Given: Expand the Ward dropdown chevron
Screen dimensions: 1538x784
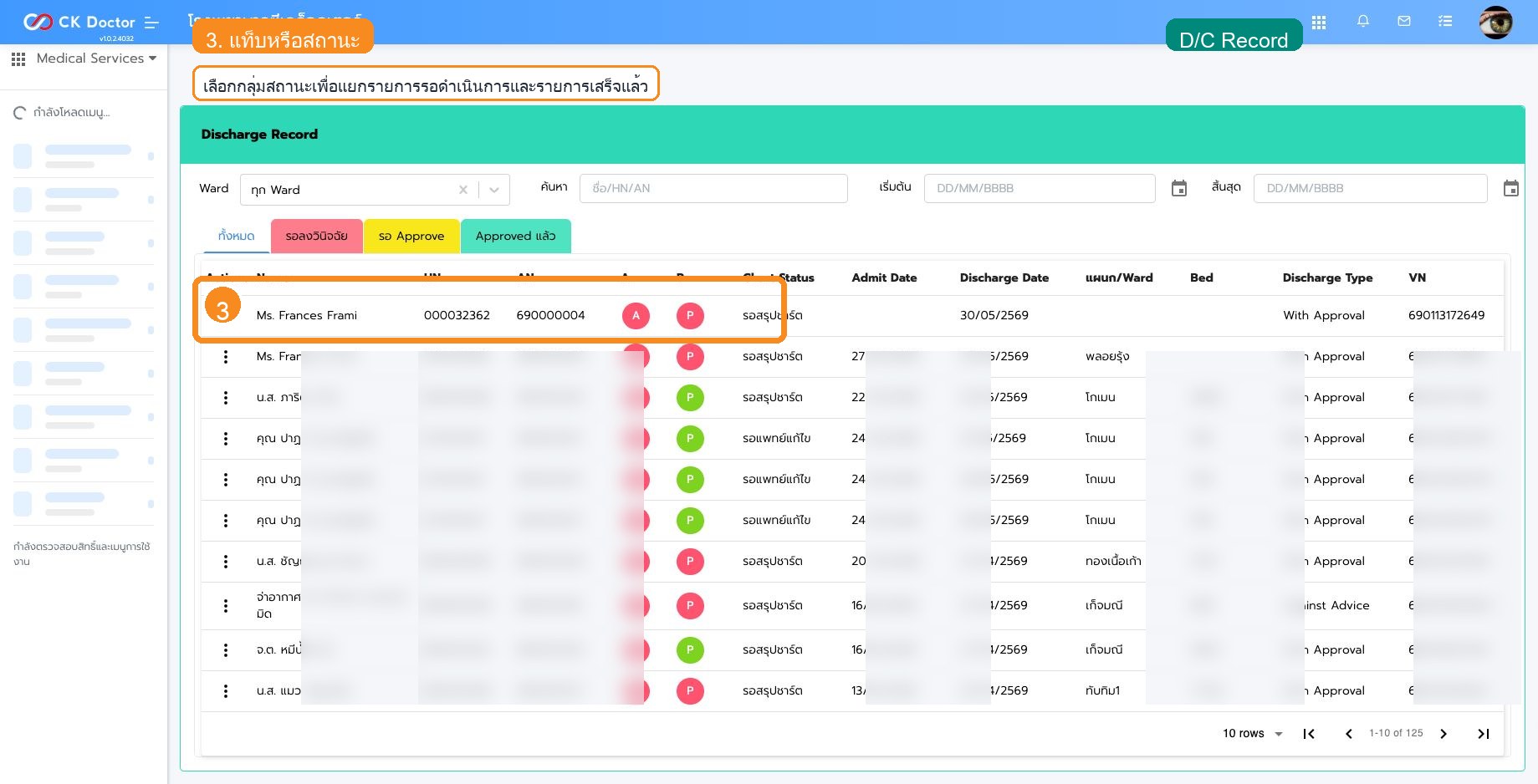Looking at the screenshot, I should 494,190.
